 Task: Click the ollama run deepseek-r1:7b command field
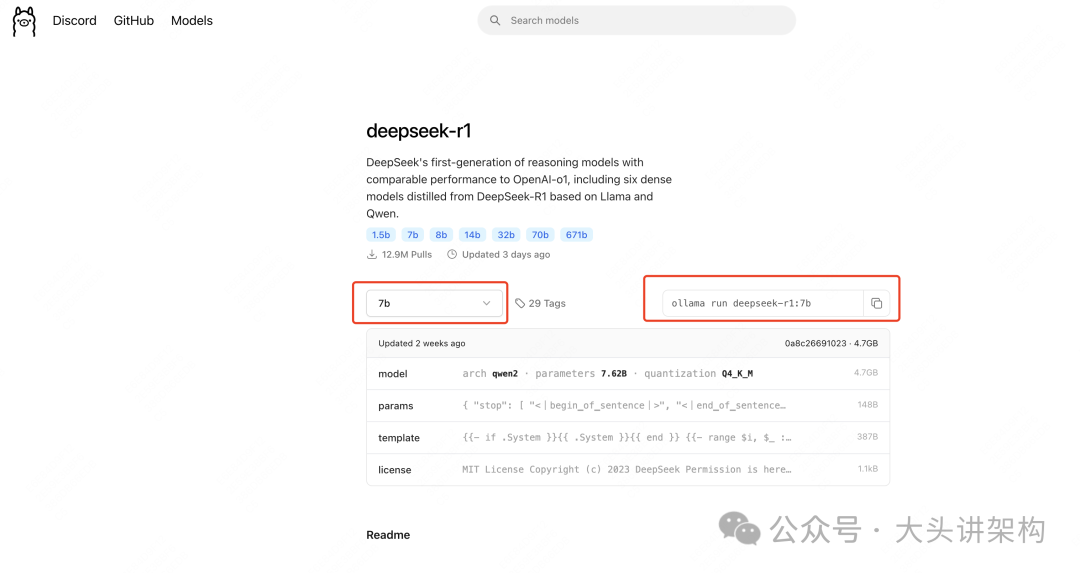point(762,303)
